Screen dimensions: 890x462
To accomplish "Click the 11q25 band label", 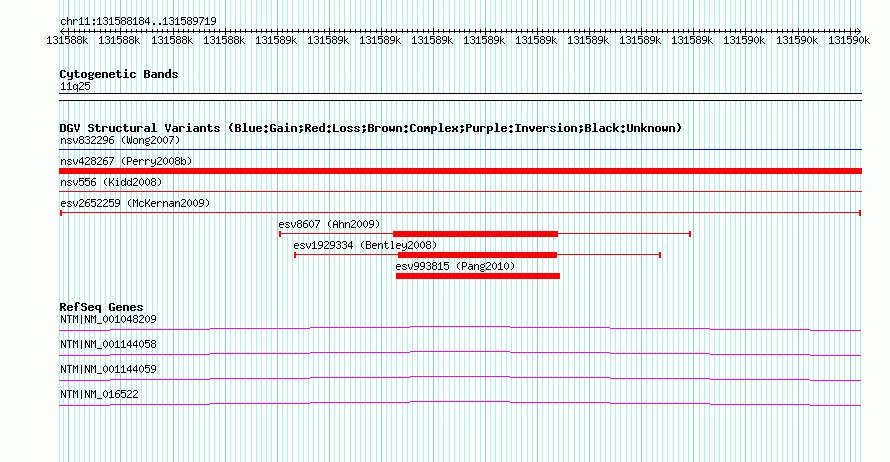I will pyautogui.click(x=75, y=86).
